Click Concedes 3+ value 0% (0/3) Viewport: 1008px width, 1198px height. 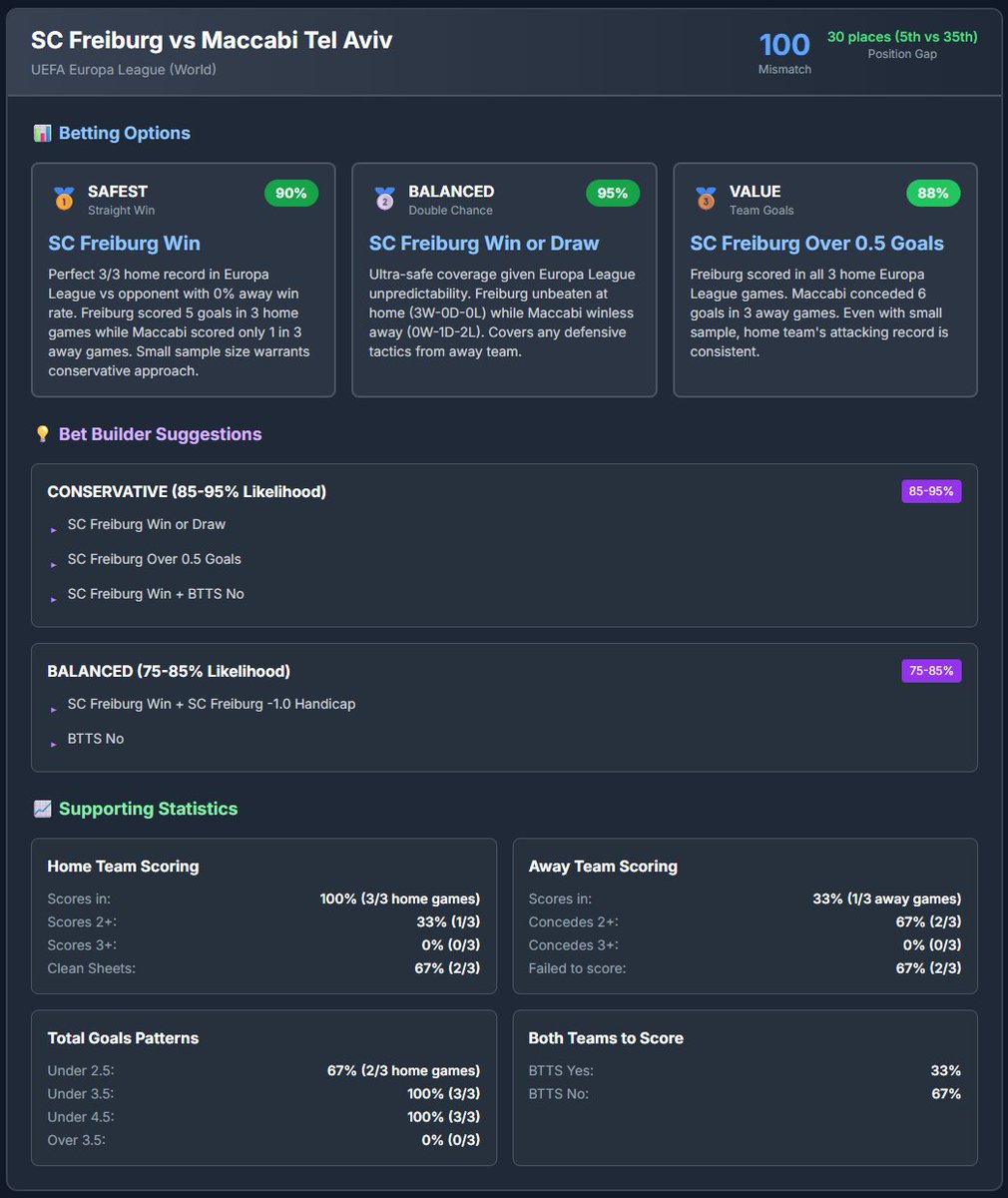coord(932,944)
